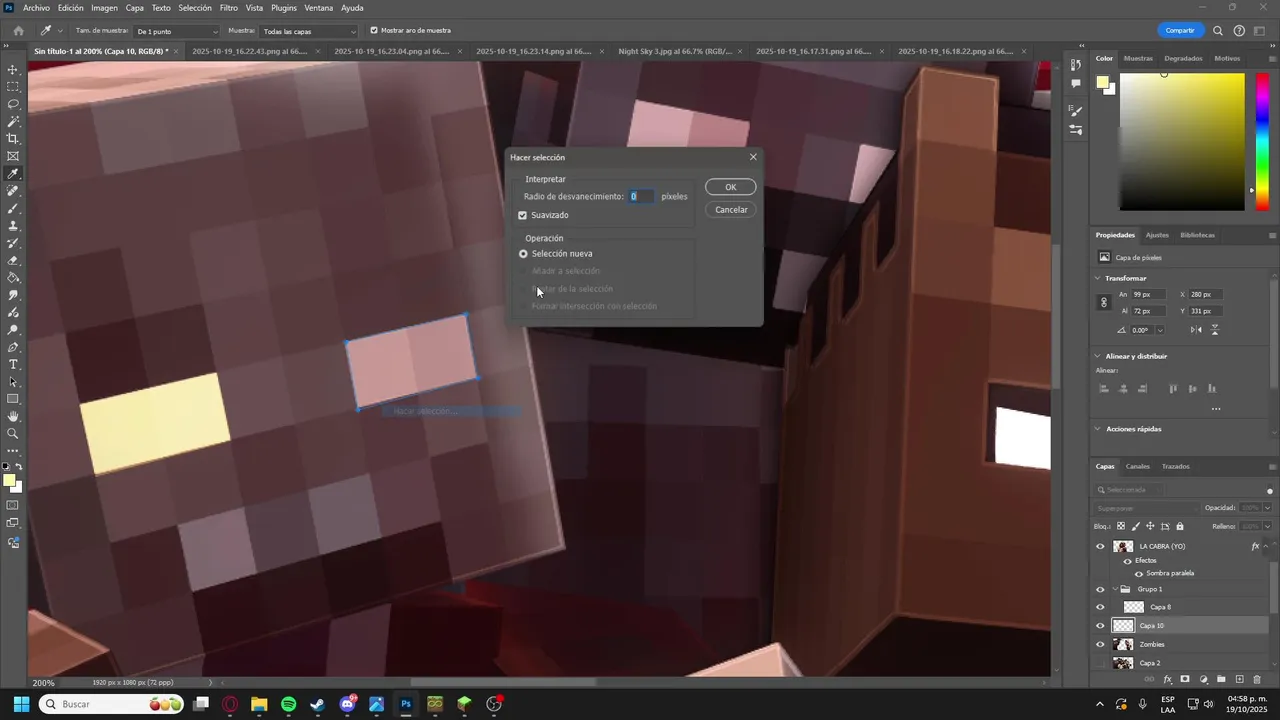Switch to the Ajustes tab

[x=1157, y=235]
